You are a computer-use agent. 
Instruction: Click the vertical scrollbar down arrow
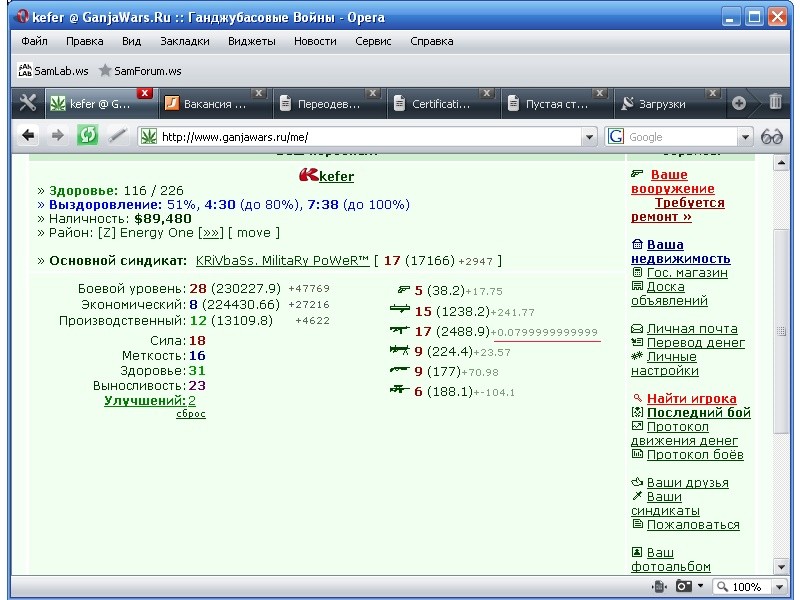click(781, 566)
